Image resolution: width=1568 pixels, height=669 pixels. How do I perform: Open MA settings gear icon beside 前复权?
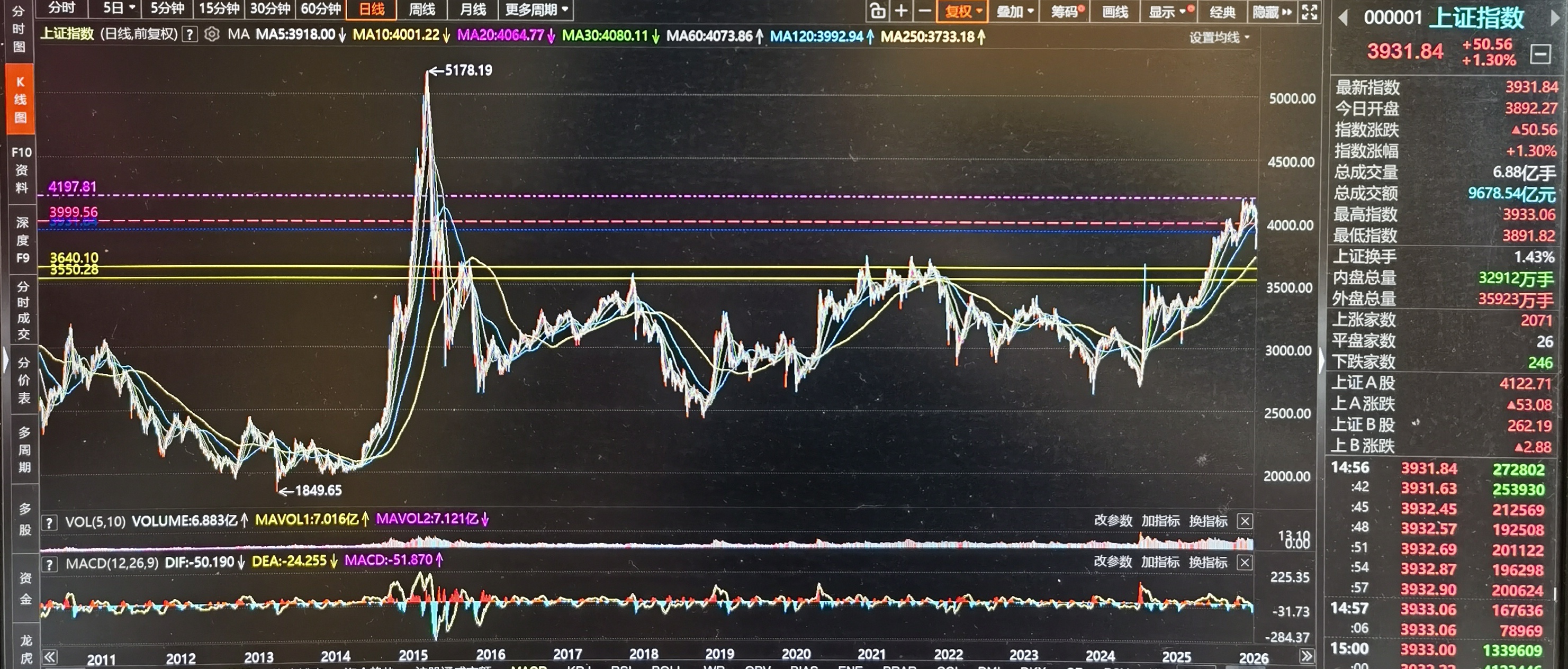(211, 34)
